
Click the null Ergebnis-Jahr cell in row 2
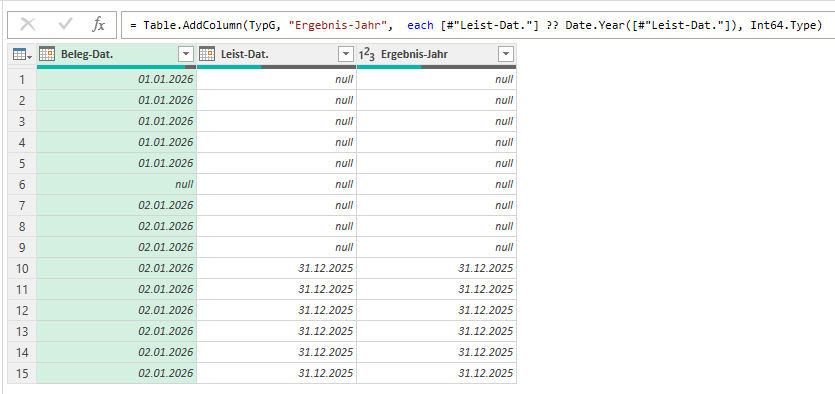pyautogui.click(x=436, y=100)
